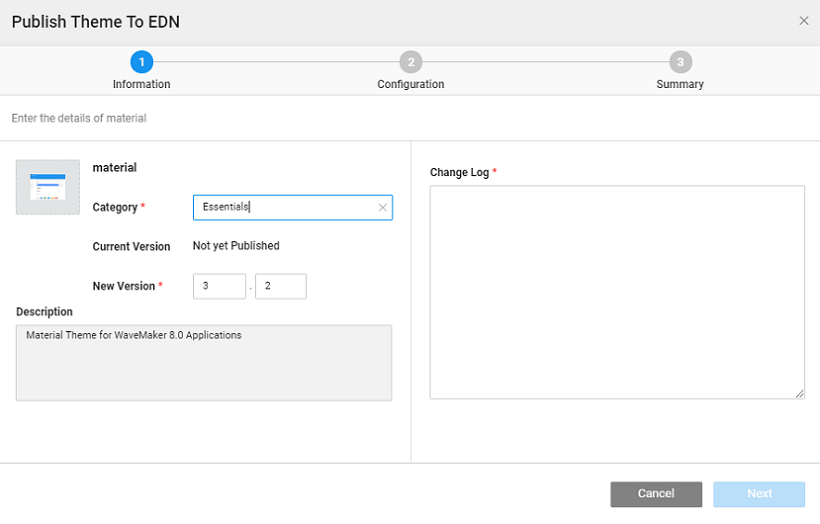Select the Summary step label

(x=680, y=85)
